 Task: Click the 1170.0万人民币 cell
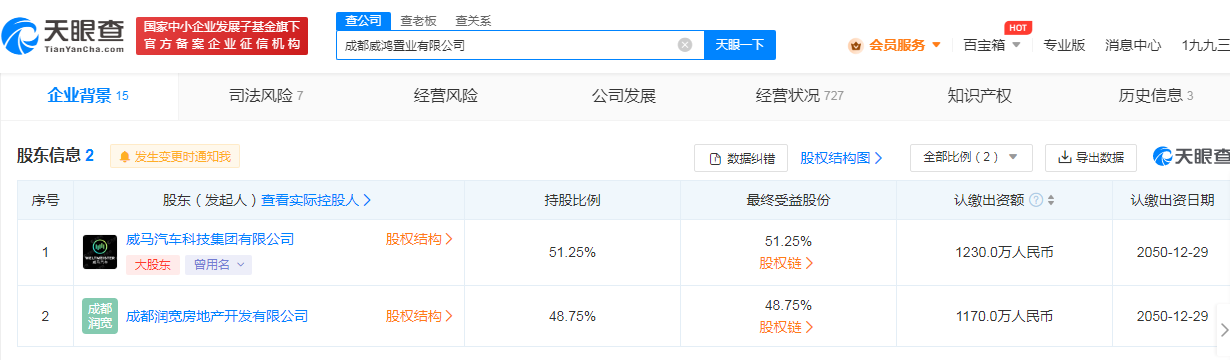pos(1004,316)
